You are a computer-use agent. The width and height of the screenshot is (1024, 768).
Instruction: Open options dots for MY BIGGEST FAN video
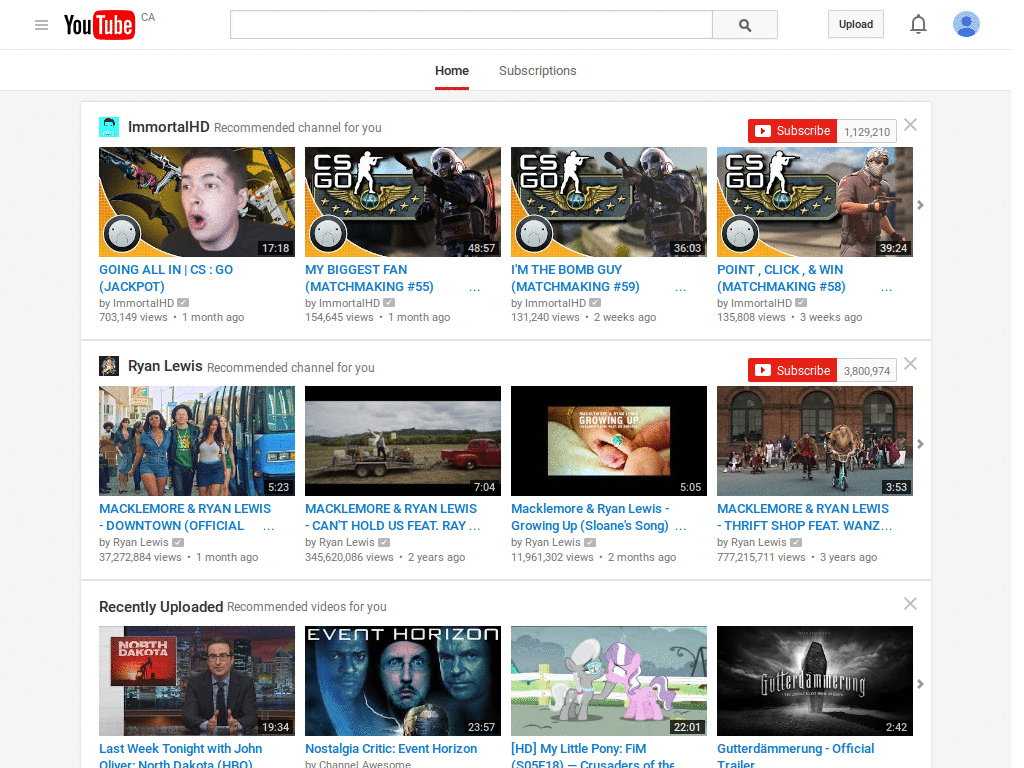(x=475, y=289)
